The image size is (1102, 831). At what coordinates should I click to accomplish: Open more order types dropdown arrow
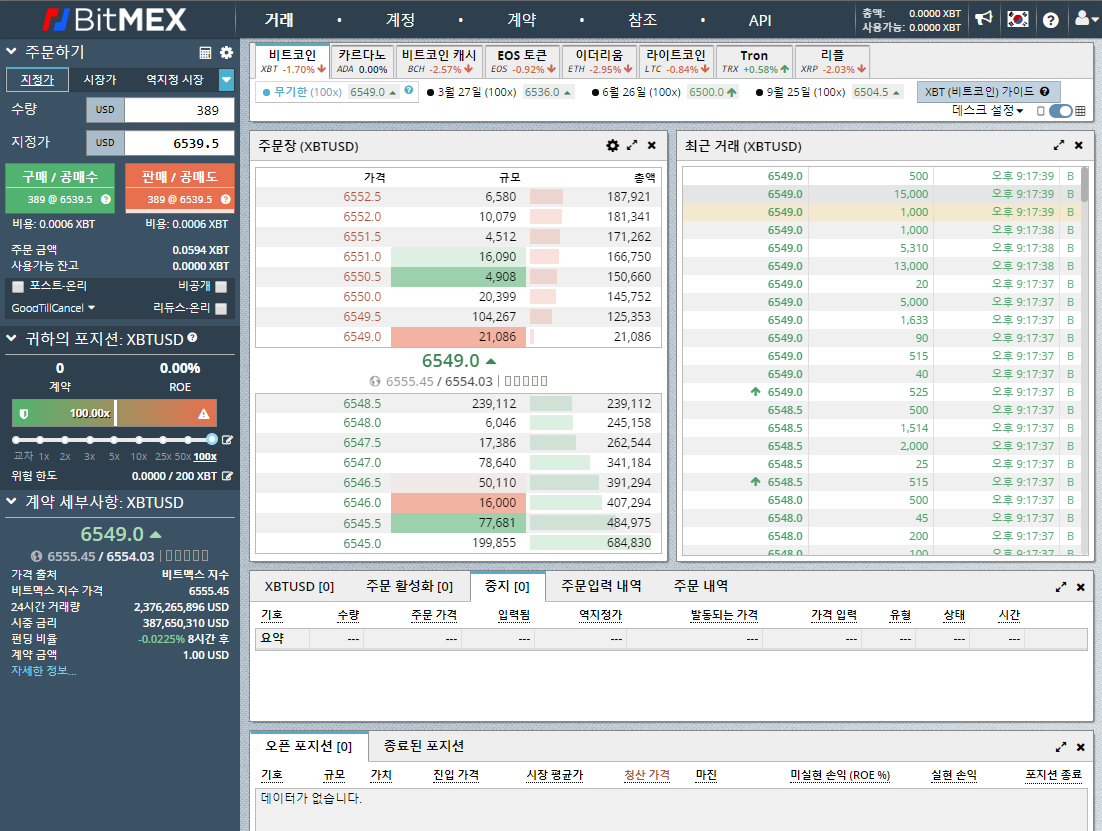(x=226, y=80)
